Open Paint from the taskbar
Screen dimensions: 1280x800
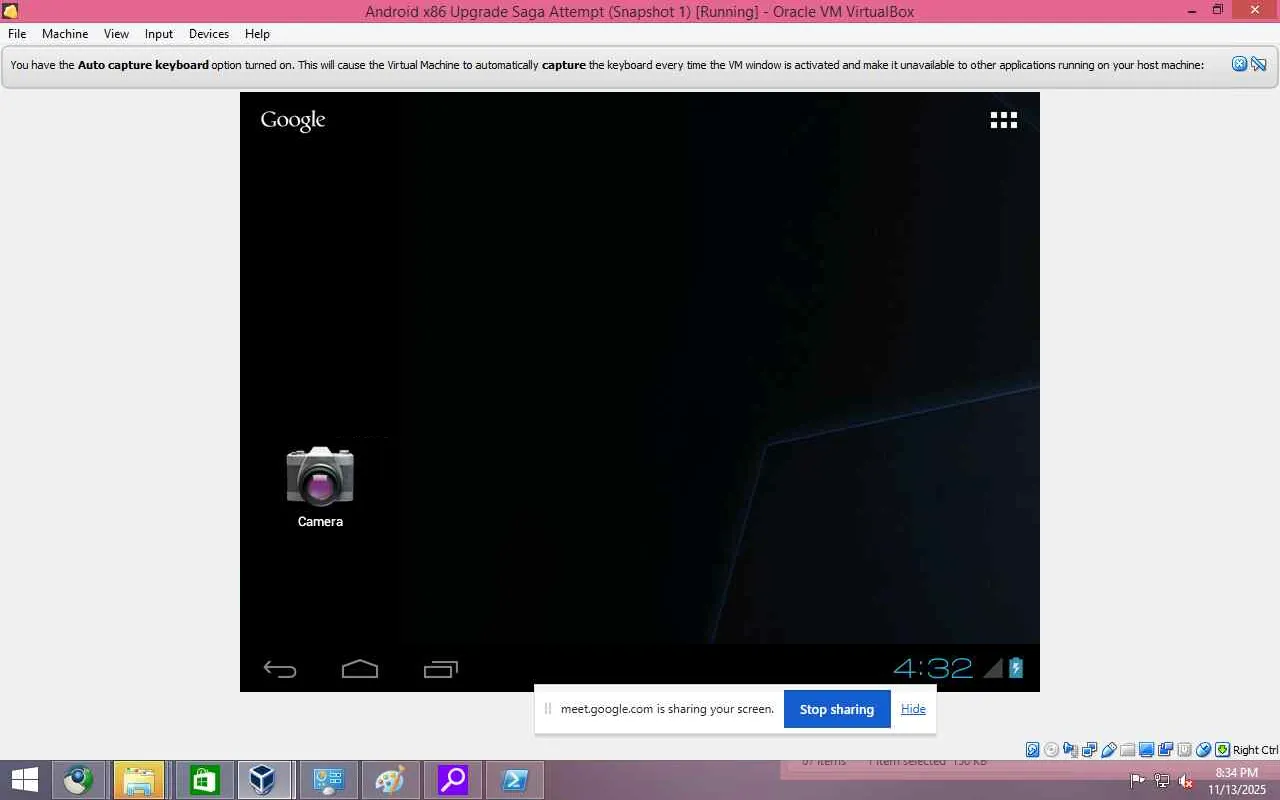click(x=389, y=780)
